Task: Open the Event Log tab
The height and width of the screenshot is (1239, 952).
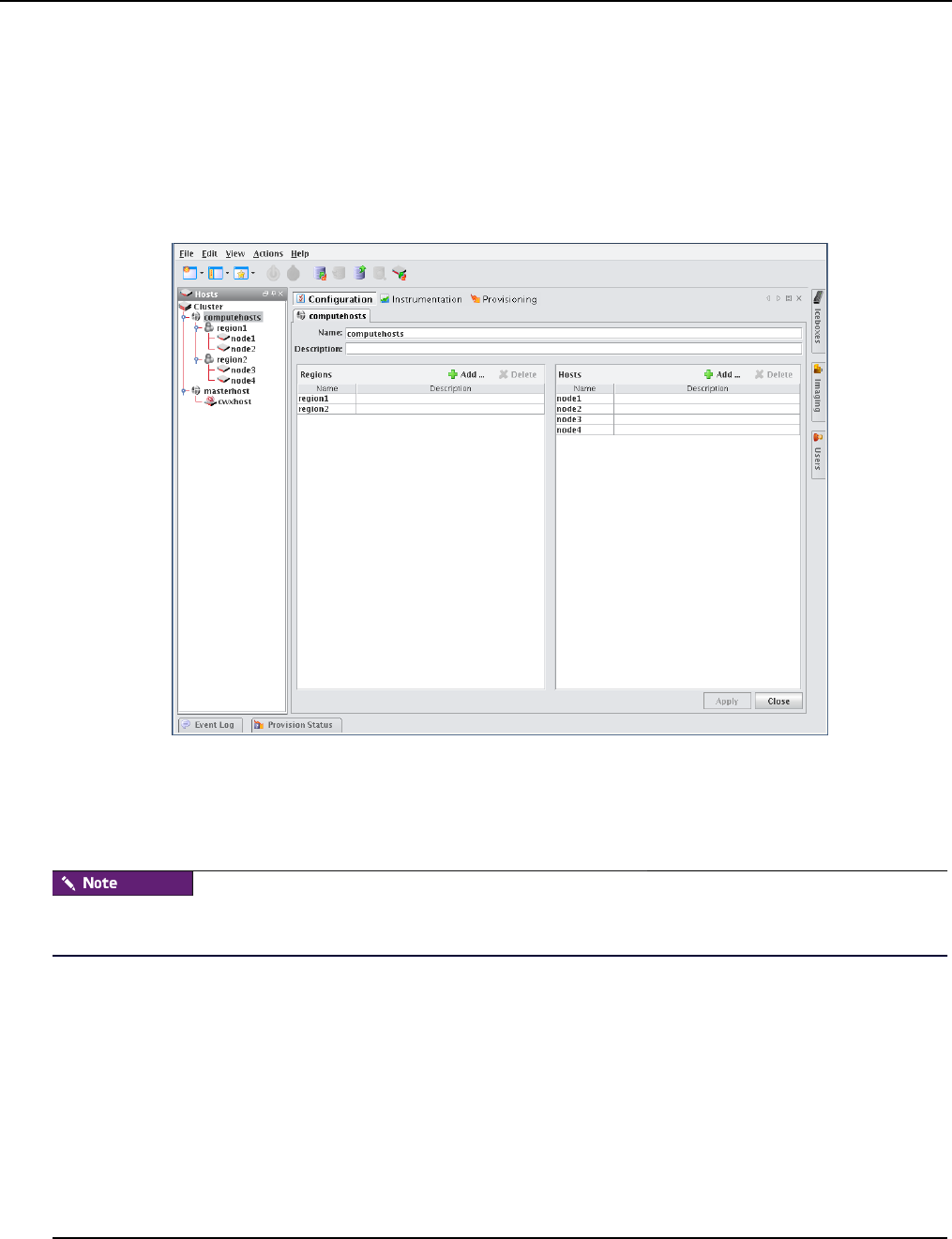Action: point(211,725)
